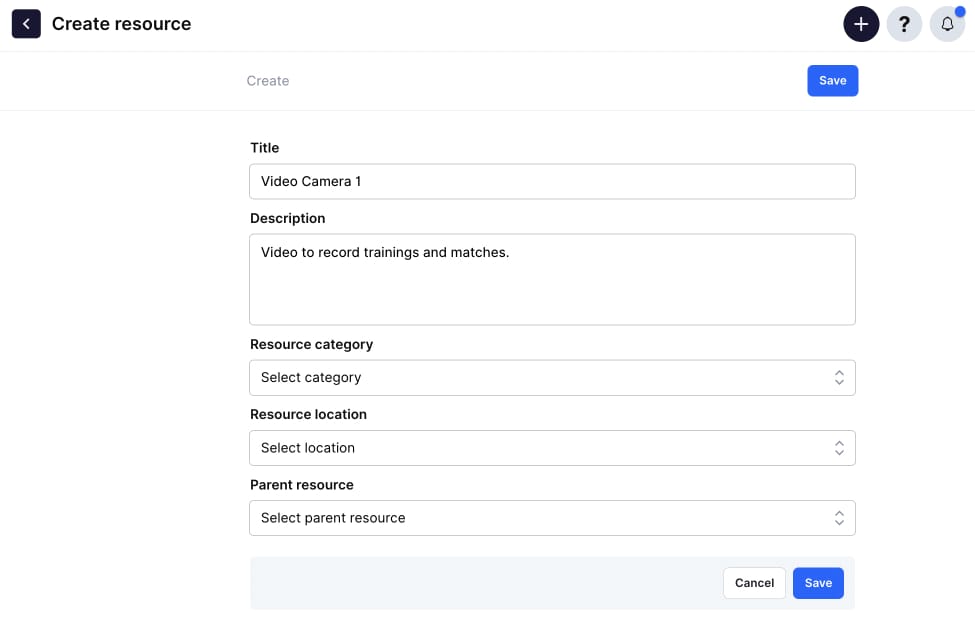Click the up-down chevron in Parent resource
Screen dimensions: 975x627
[839, 518]
